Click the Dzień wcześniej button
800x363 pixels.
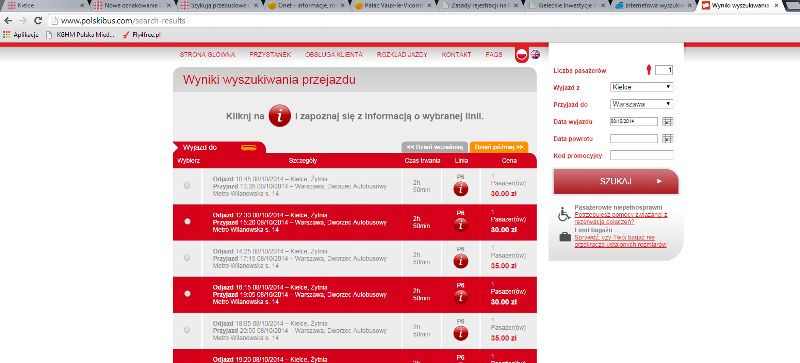coord(434,147)
